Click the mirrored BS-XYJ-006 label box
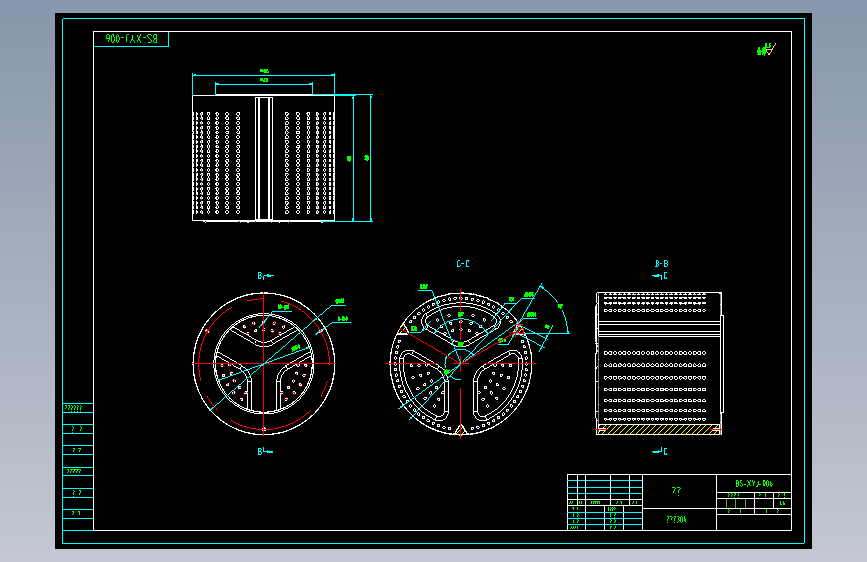The image size is (867, 562). coord(131,39)
